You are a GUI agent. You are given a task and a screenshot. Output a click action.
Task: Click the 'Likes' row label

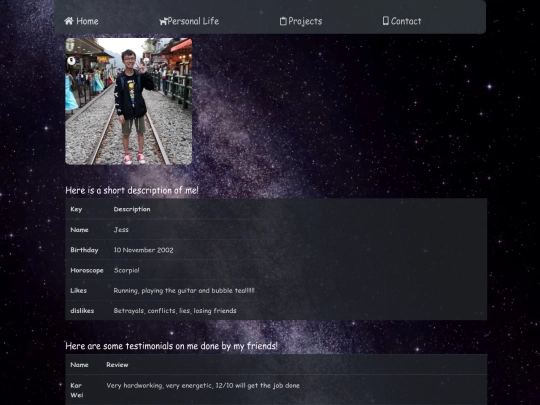point(79,291)
